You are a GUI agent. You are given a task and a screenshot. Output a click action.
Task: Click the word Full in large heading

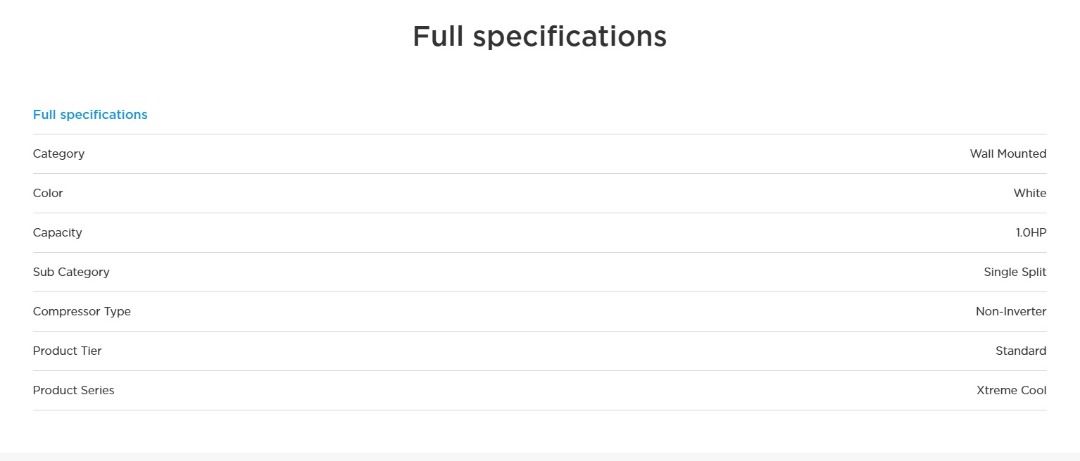[x=438, y=37]
